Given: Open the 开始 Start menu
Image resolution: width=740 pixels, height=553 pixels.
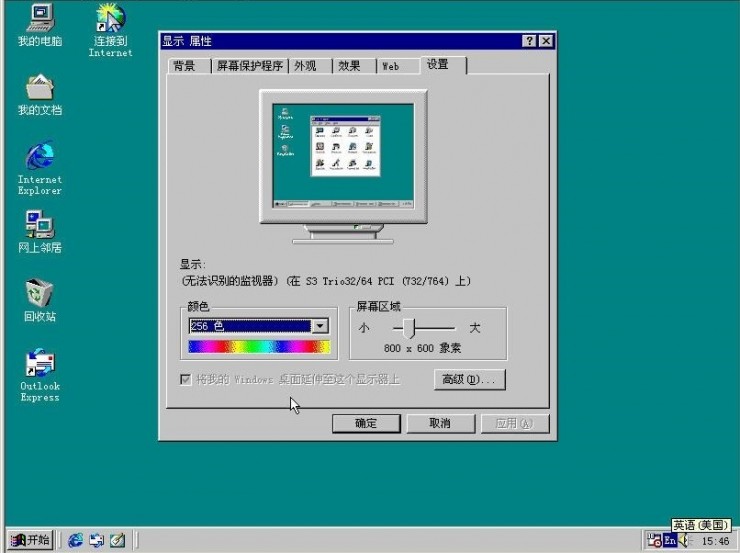Looking at the screenshot, I should pyautogui.click(x=30, y=540).
